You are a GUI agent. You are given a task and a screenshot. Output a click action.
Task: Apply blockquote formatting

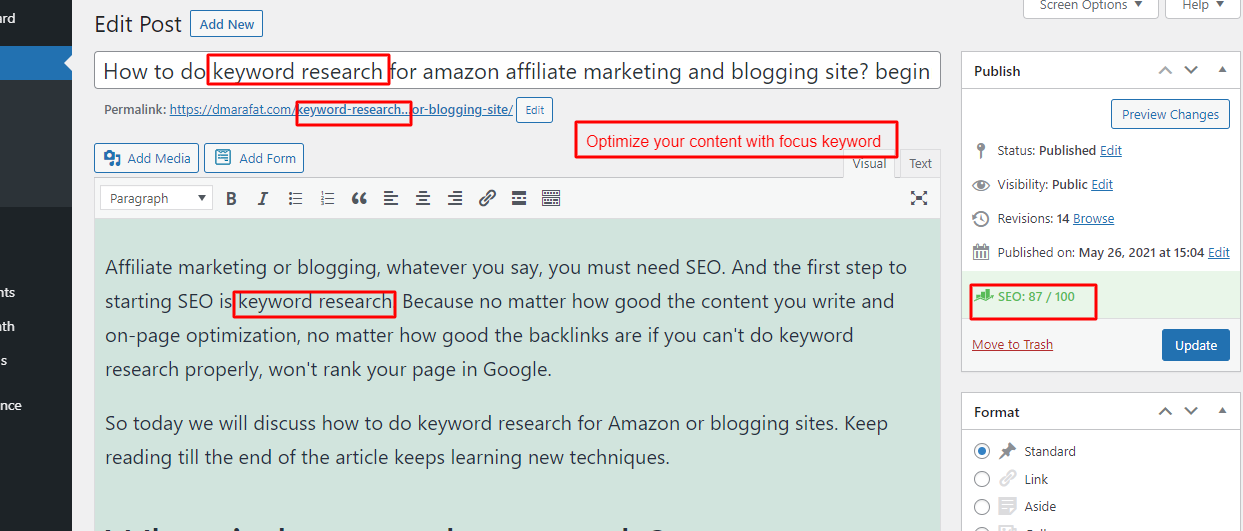(359, 198)
